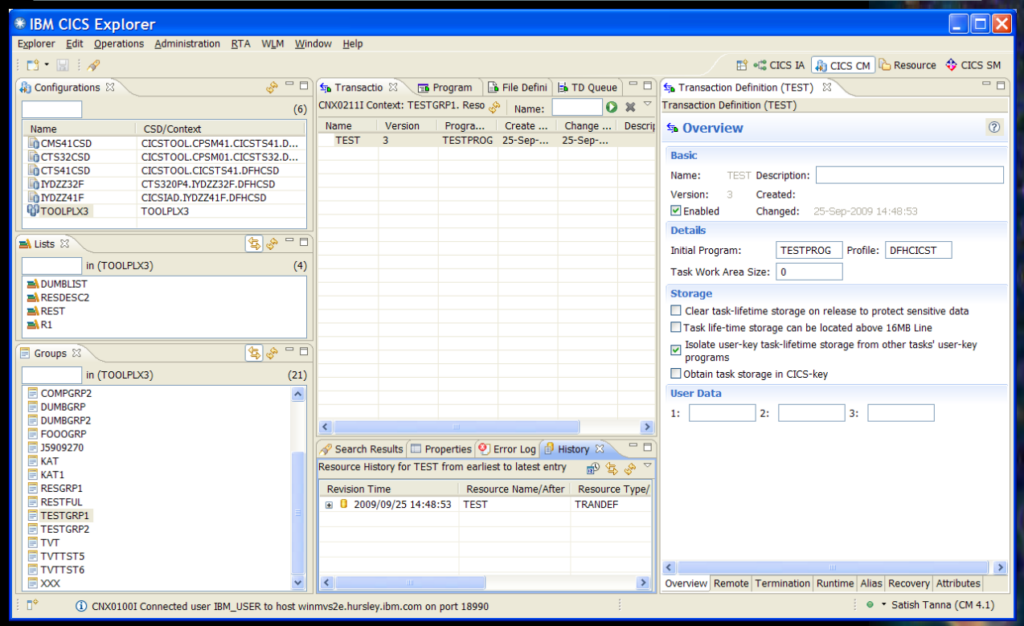Close the History view tab
The image size is (1024, 626).
coord(600,448)
